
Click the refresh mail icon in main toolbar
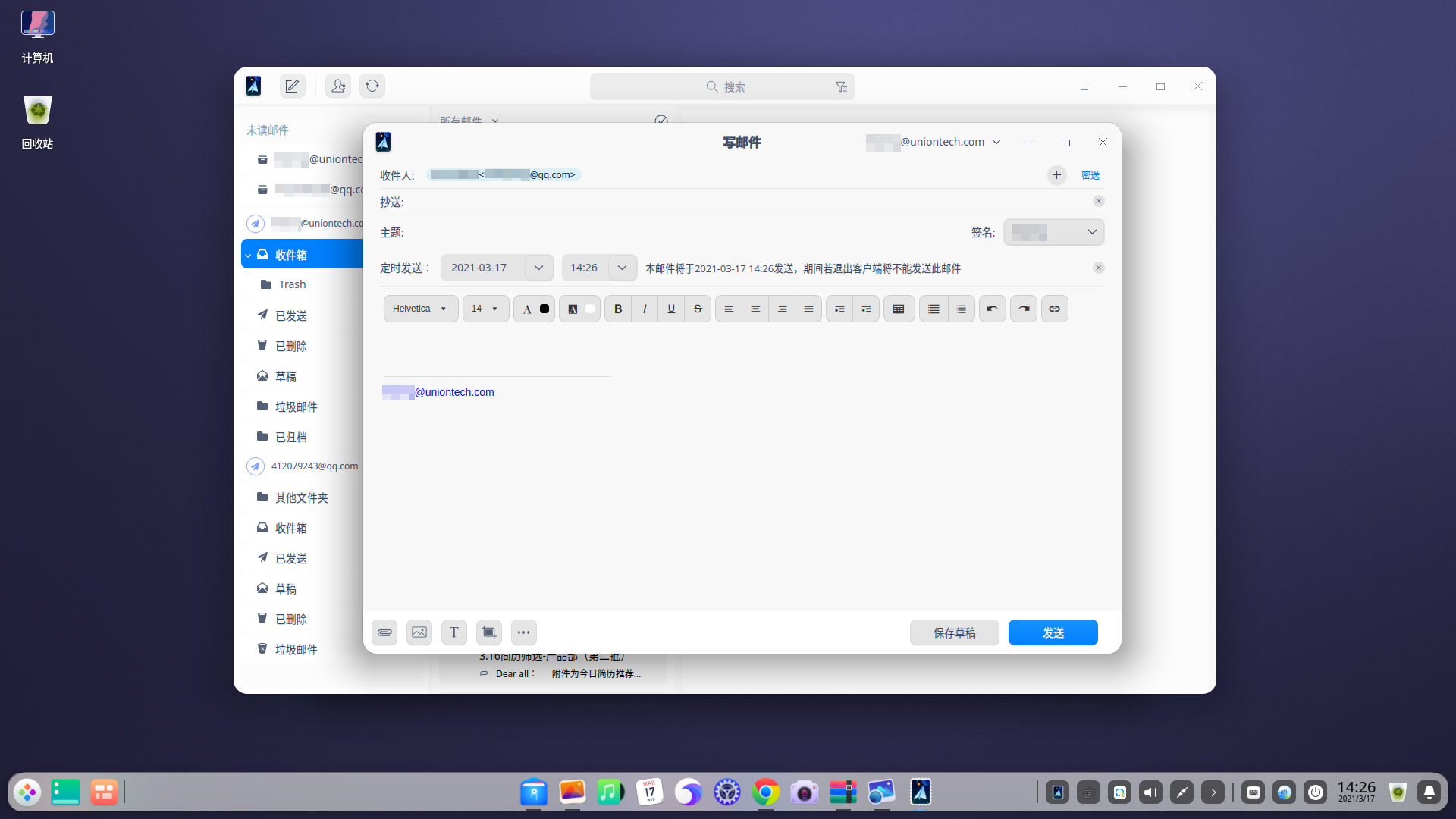point(372,86)
